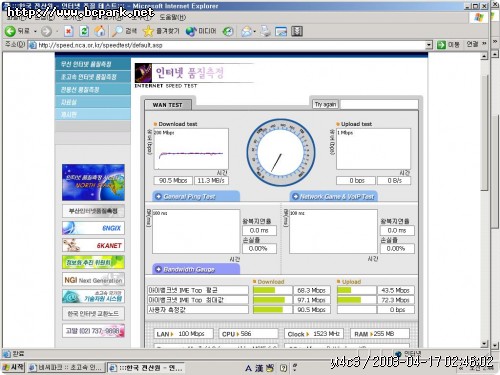Click the Print icon

[266, 31]
